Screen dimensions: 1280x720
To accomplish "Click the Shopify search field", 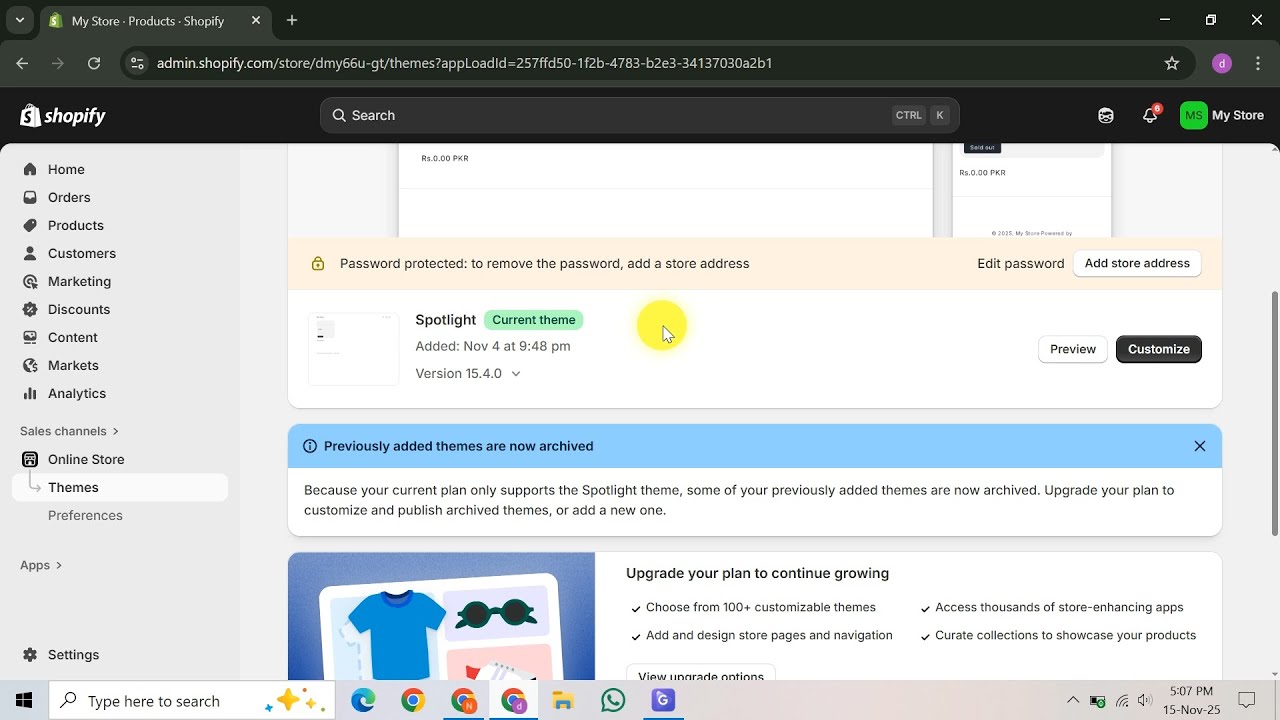I will point(640,115).
